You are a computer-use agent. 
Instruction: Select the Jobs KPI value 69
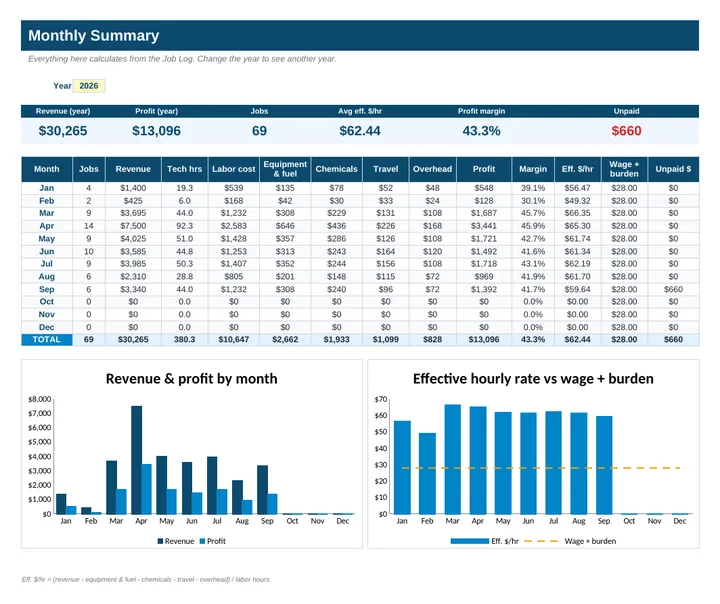[x=259, y=131]
